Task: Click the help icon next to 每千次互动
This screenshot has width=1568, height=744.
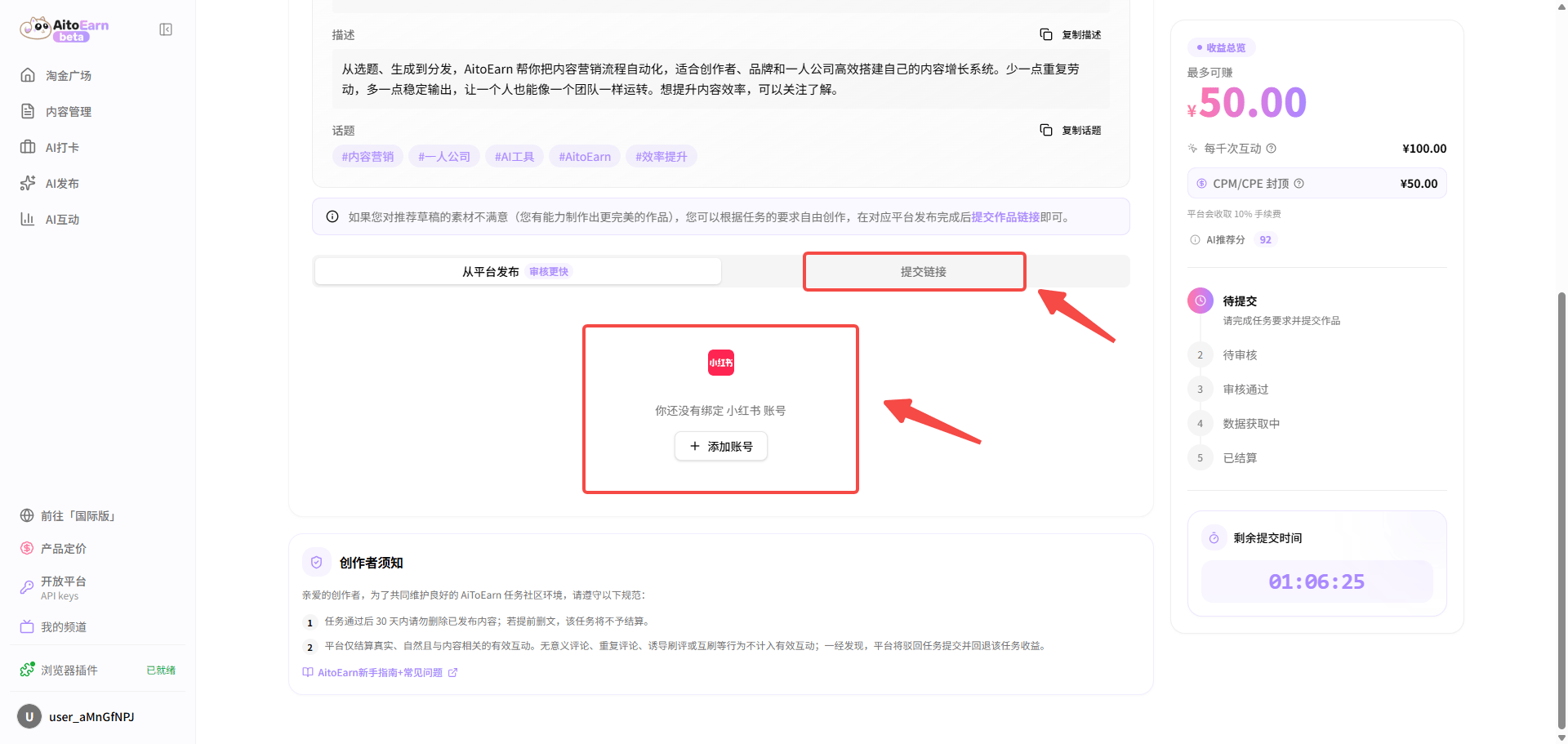Action: pyautogui.click(x=1271, y=148)
